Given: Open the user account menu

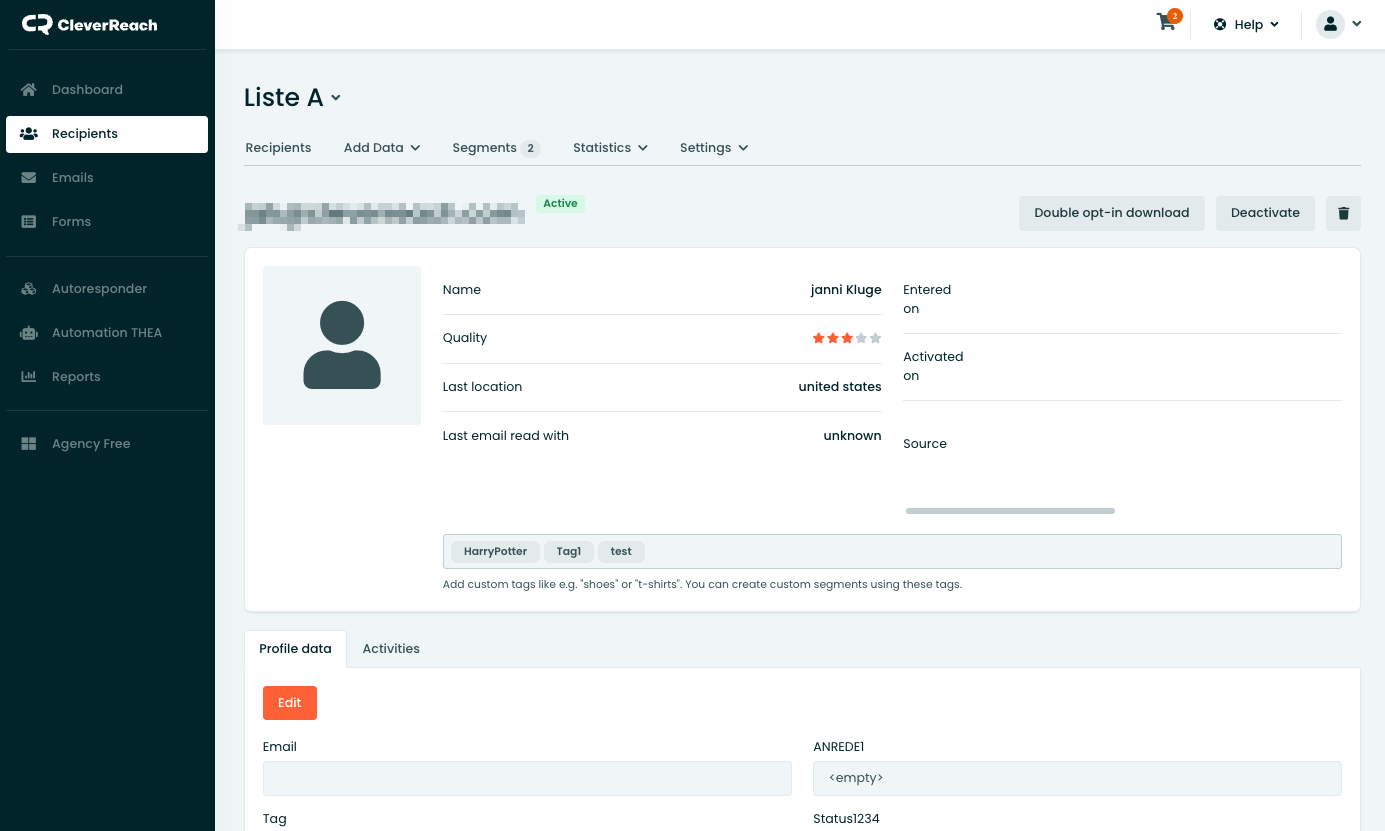Looking at the screenshot, I should [1339, 25].
